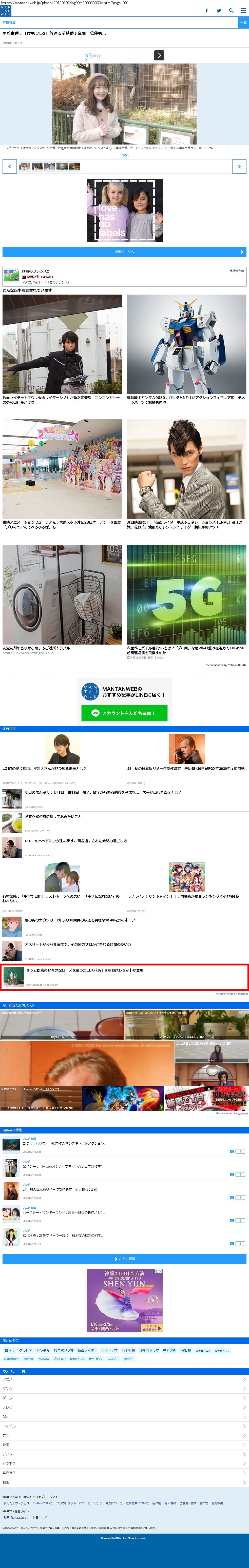Open the search magnifier icon

231,11
